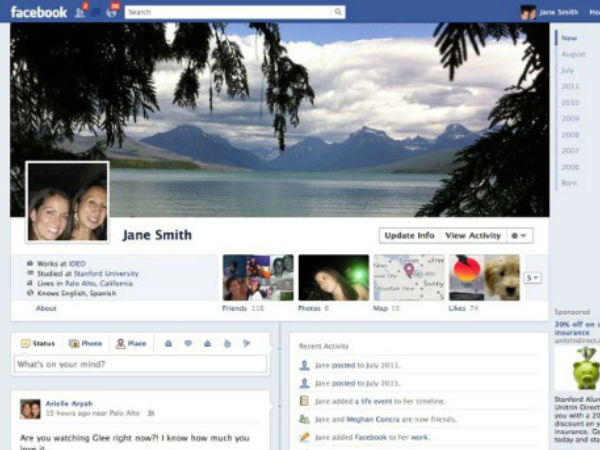Click the Place pin icon in the composer

(120, 343)
